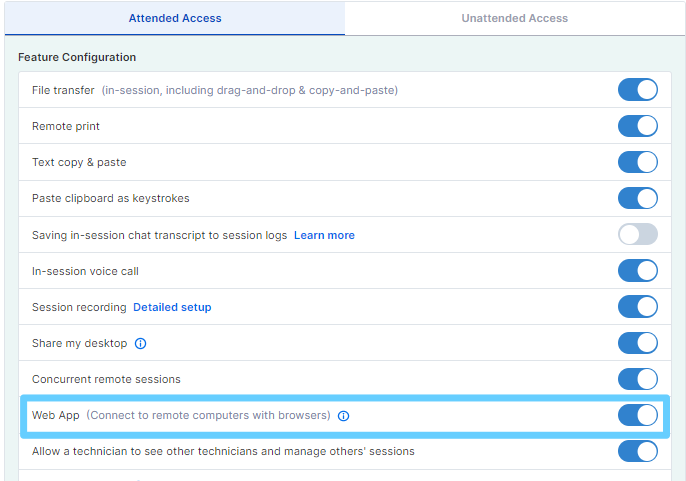Toggle Paste clipboard as keystrokes switch
The image size is (686, 481).
point(638,198)
